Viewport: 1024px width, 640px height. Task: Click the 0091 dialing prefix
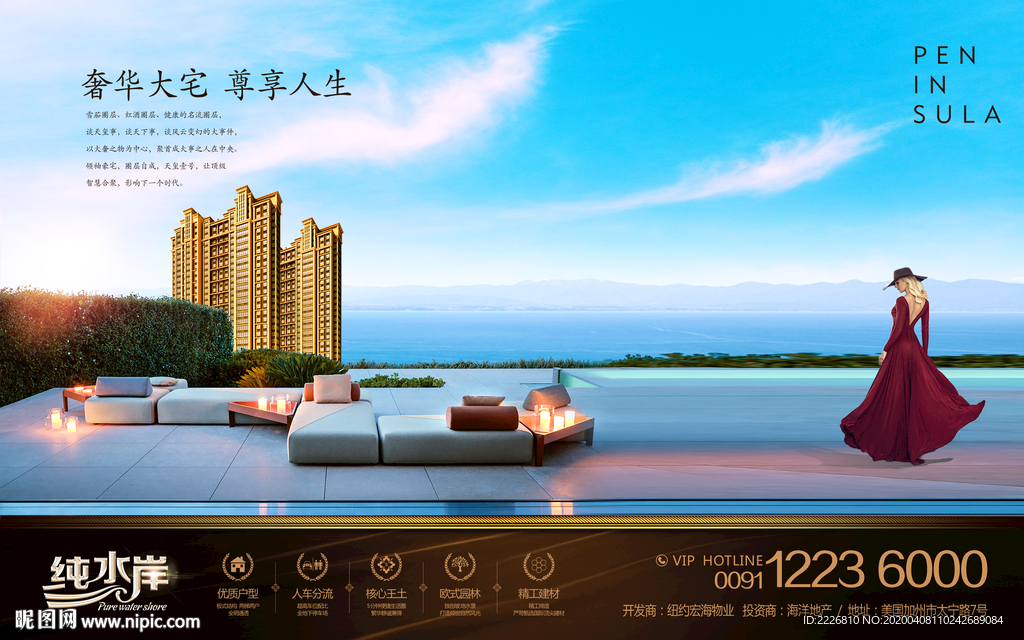(x=738, y=580)
